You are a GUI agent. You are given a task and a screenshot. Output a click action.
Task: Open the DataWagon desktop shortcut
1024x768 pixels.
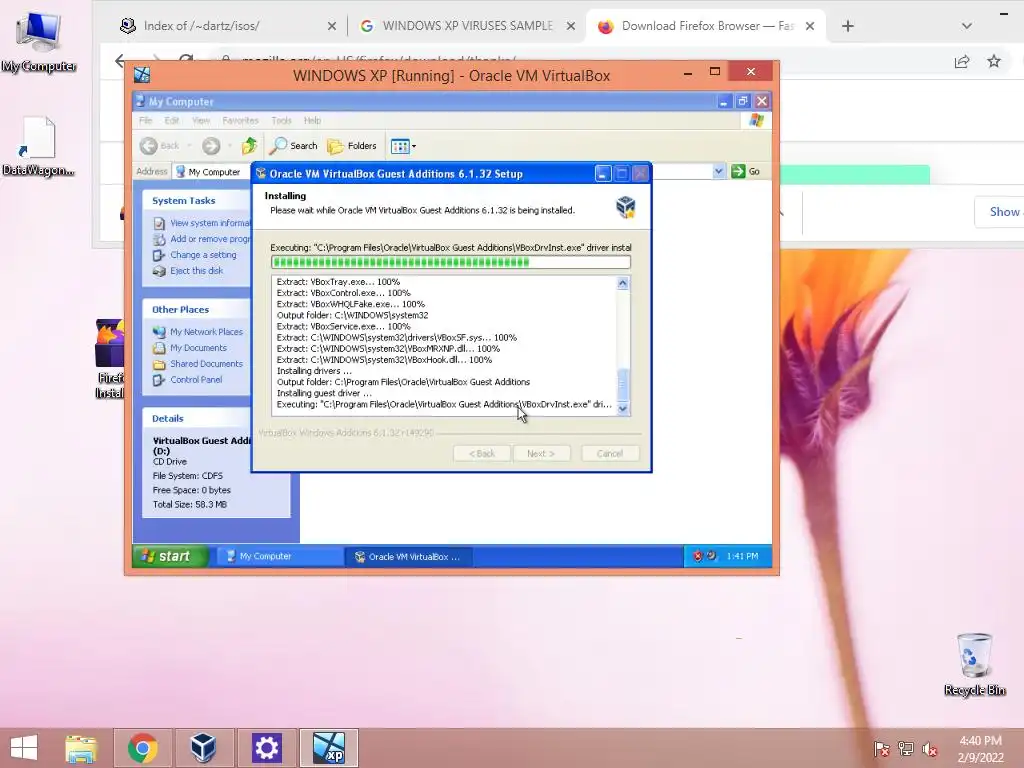pyautogui.click(x=38, y=146)
